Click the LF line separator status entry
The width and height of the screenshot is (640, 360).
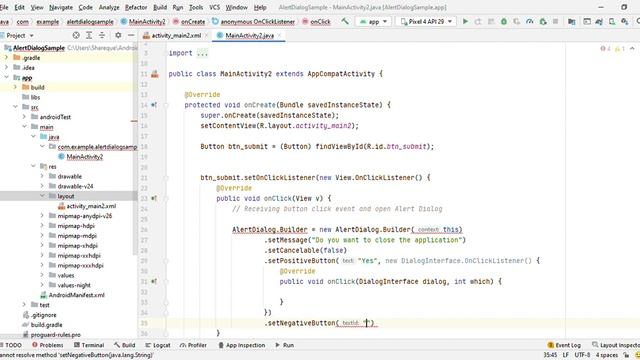(566, 355)
